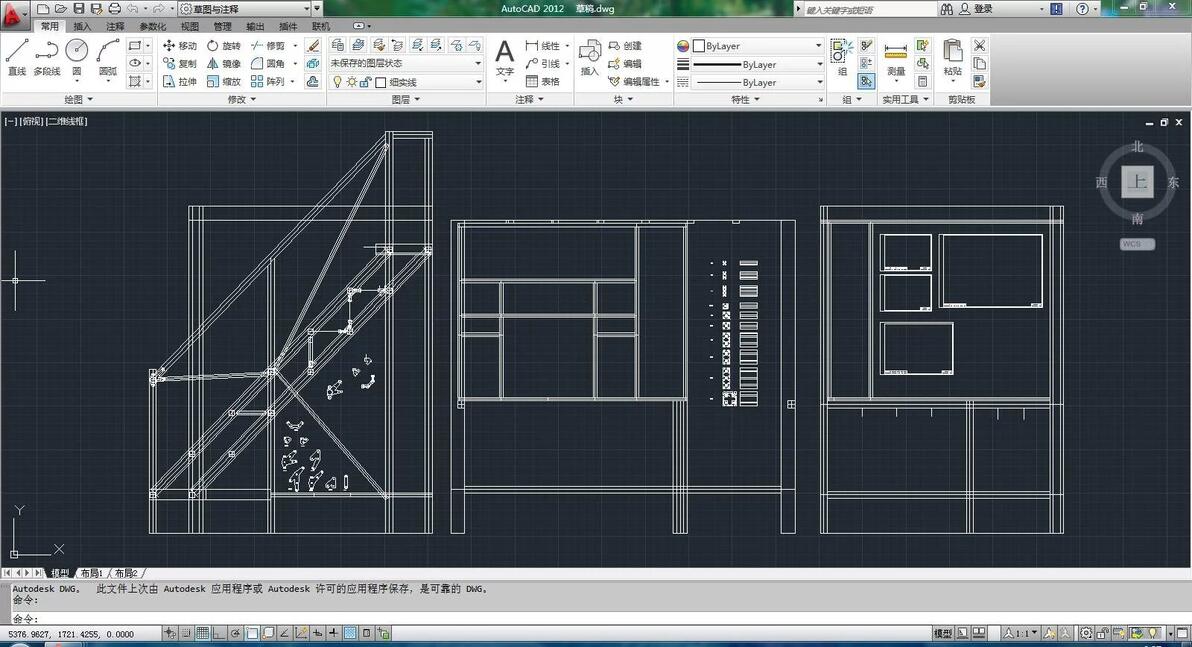1192x647 pixels.
Task: Click the 登录 sign-in button
Action: (976, 9)
